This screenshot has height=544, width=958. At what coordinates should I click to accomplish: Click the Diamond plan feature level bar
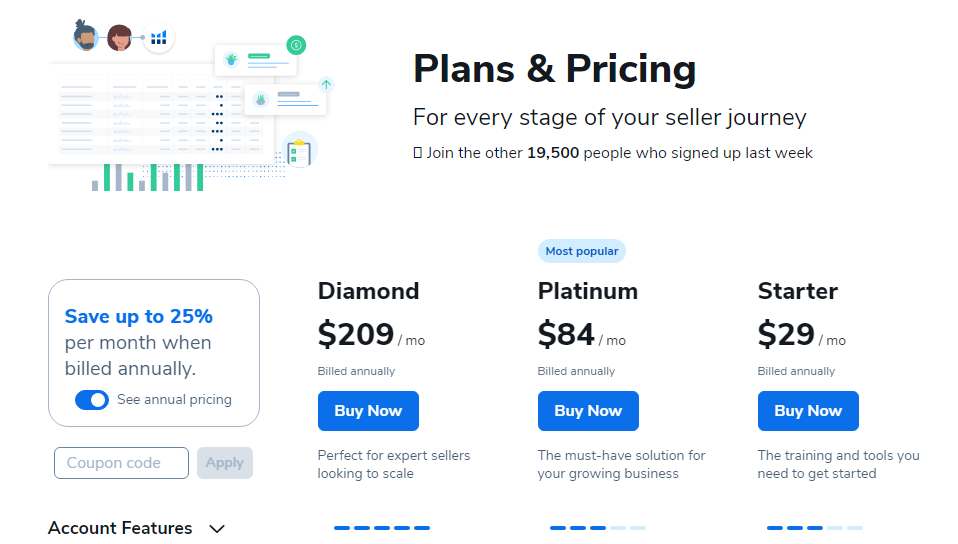point(381,528)
